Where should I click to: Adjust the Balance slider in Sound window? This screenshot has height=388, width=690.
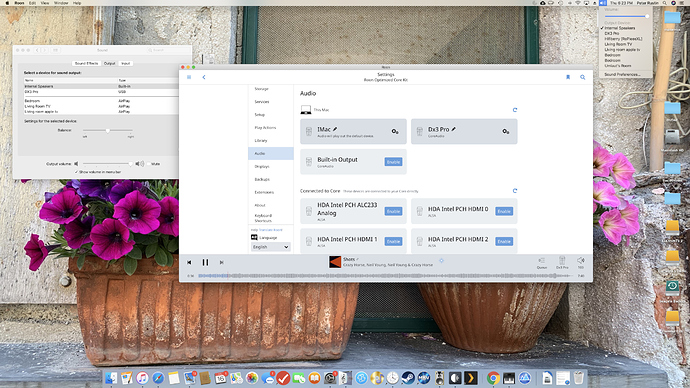tap(107, 131)
